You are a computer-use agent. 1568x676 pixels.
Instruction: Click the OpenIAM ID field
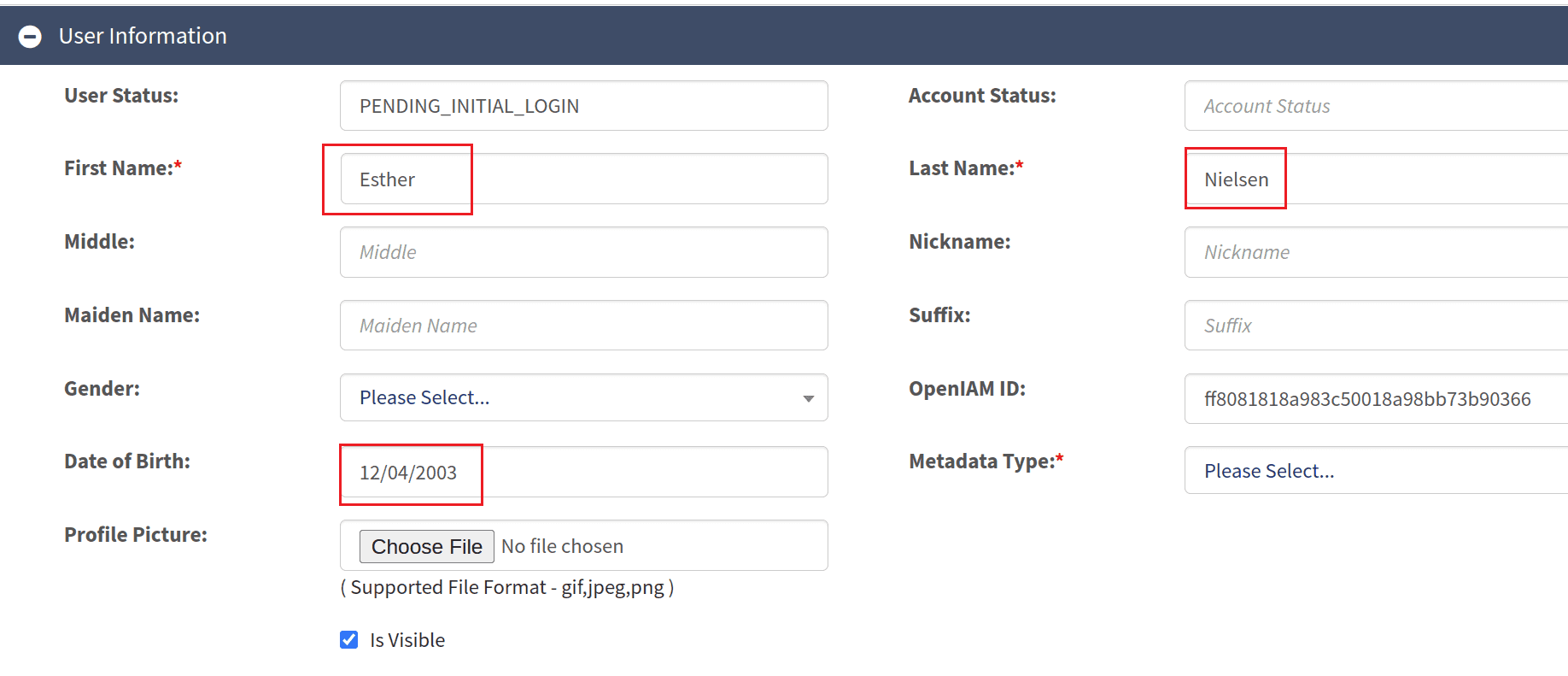pos(1375,399)
